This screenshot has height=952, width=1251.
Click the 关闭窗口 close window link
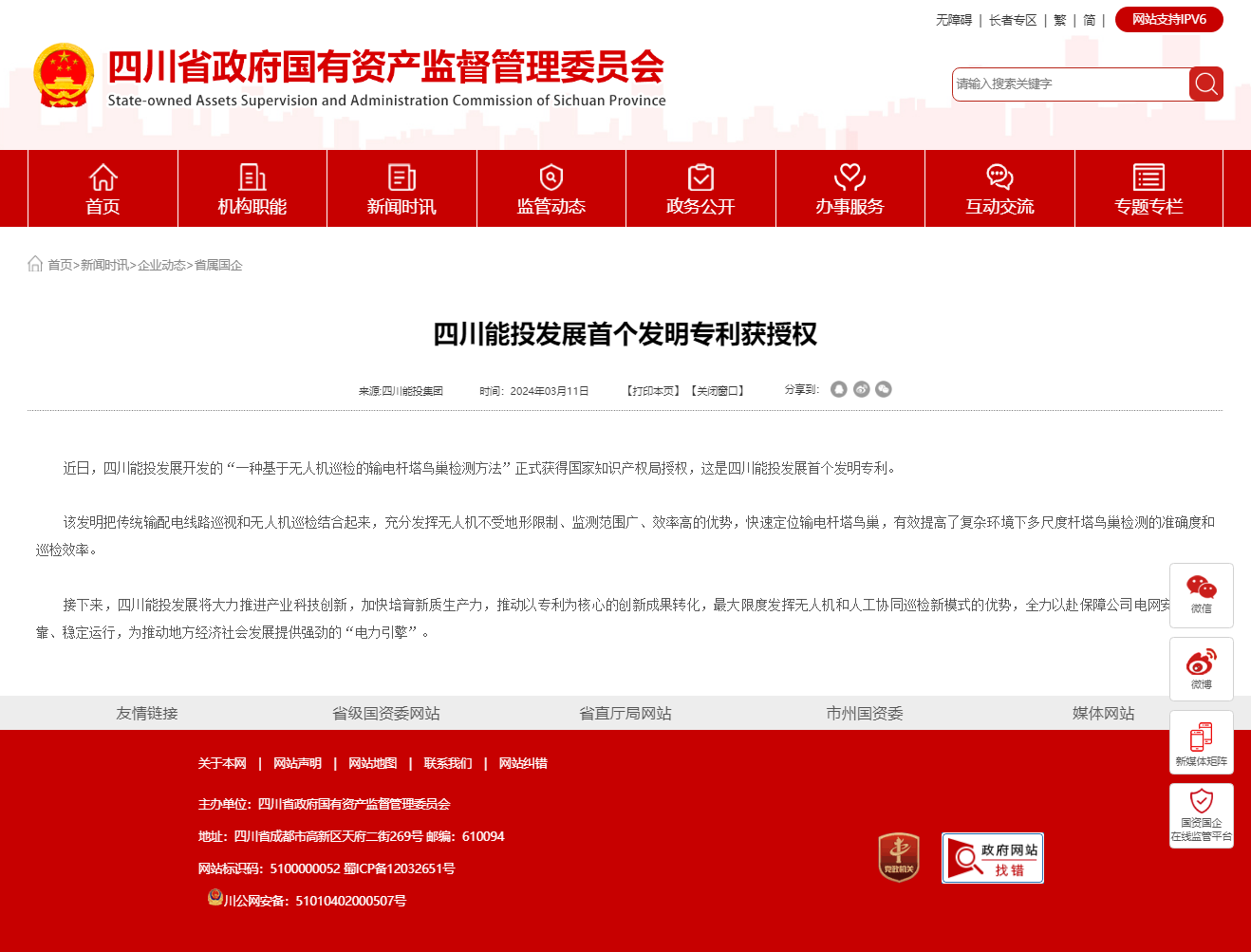click(717, 391)
